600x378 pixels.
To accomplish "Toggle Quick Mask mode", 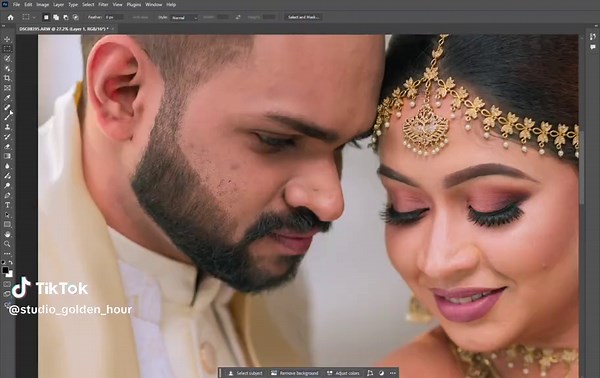I will click(7, 284).
